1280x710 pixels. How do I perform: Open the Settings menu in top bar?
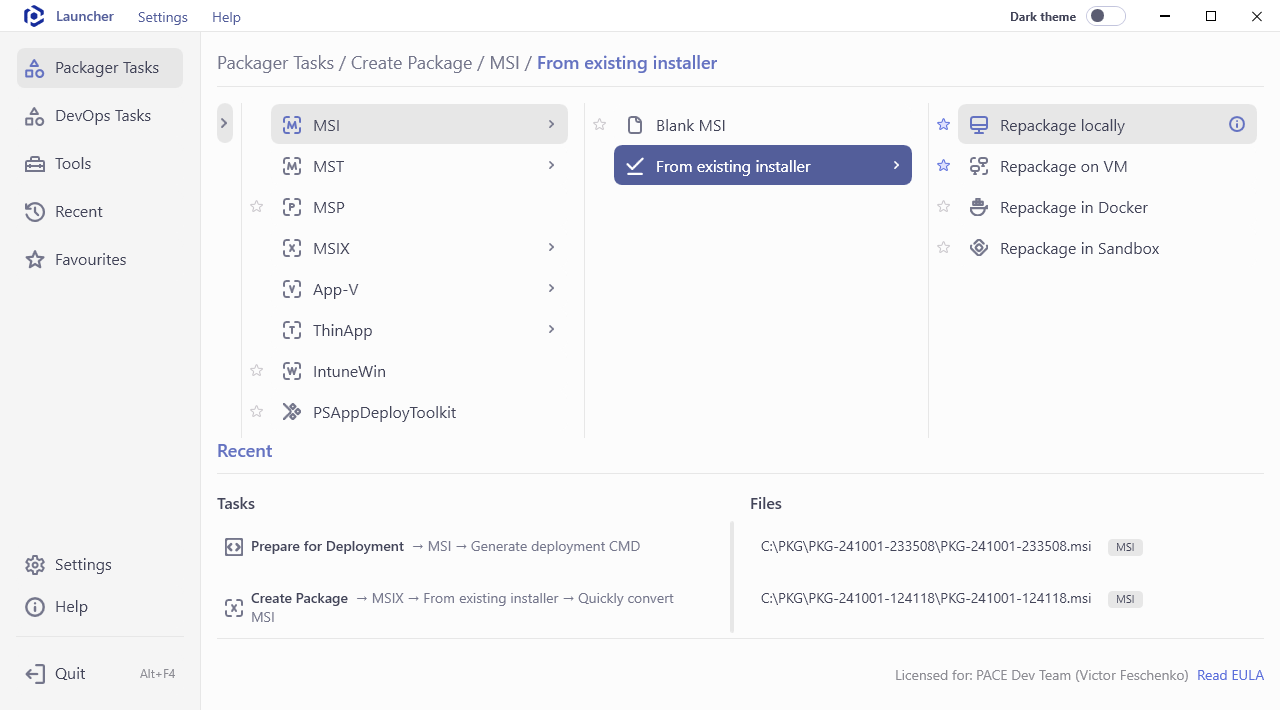163,17
